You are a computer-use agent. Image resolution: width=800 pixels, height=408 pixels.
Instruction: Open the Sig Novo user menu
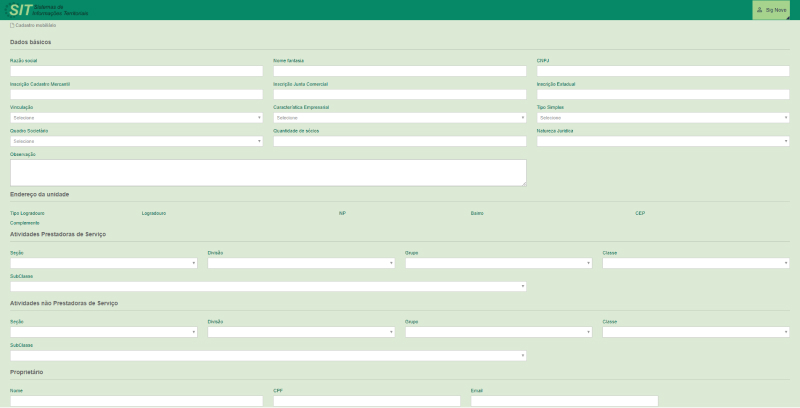coord(774,10)
